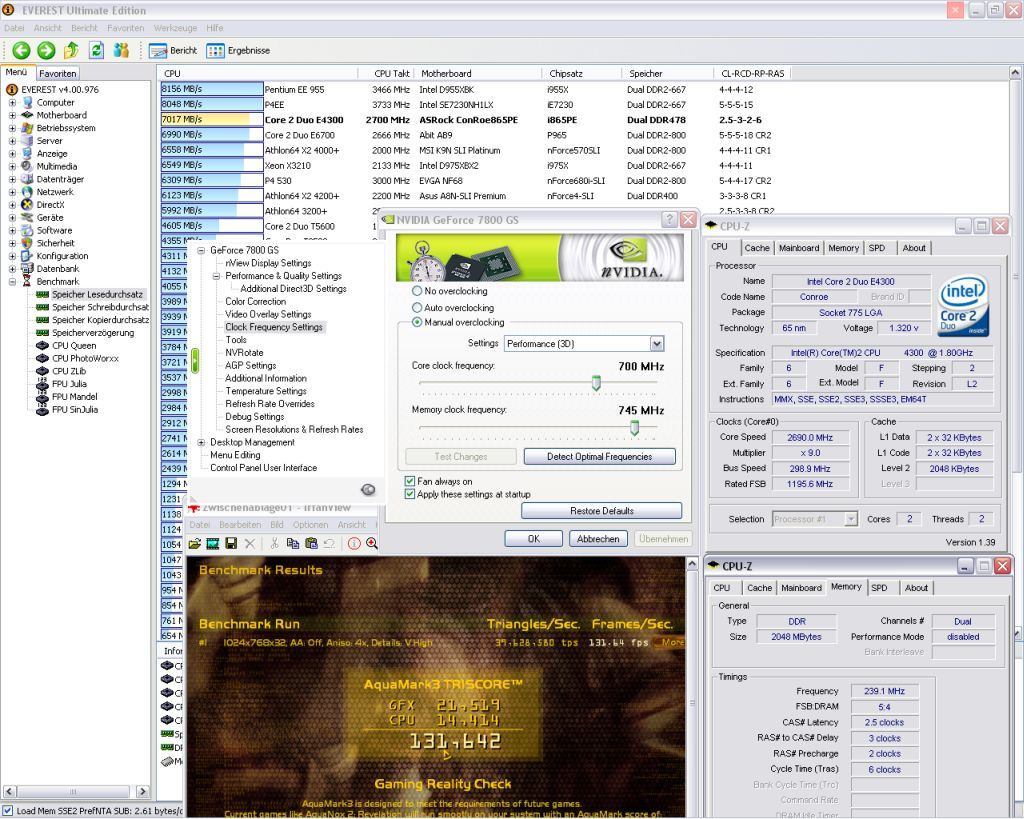Screen dimensions: 1024x819
Task: Click the Abbrechen button
Action: click(x=598, y=539)
